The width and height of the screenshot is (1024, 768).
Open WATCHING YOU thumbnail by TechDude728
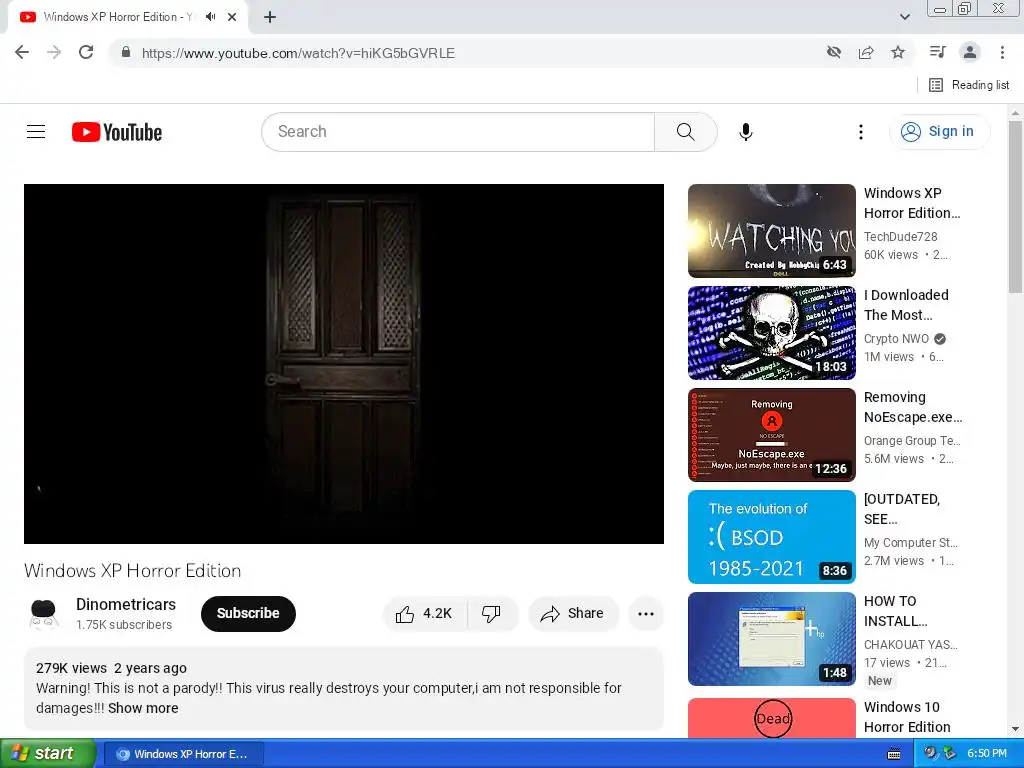click(771, 231)
